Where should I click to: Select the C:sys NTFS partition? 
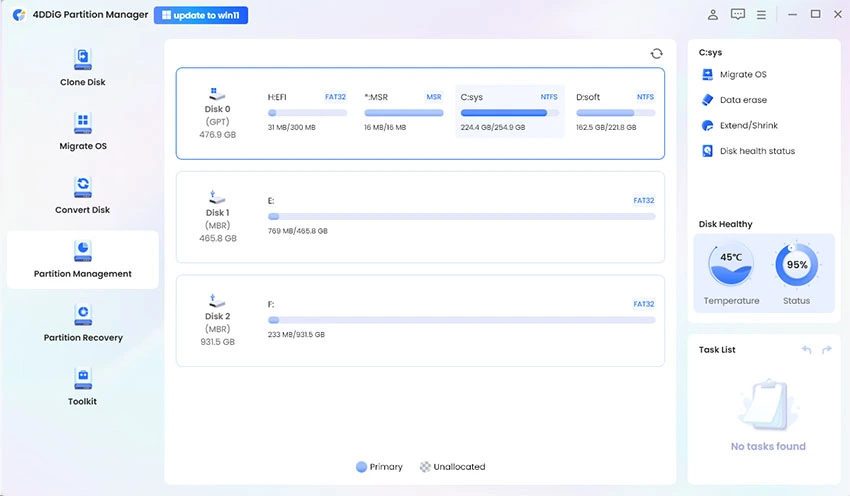509,112
